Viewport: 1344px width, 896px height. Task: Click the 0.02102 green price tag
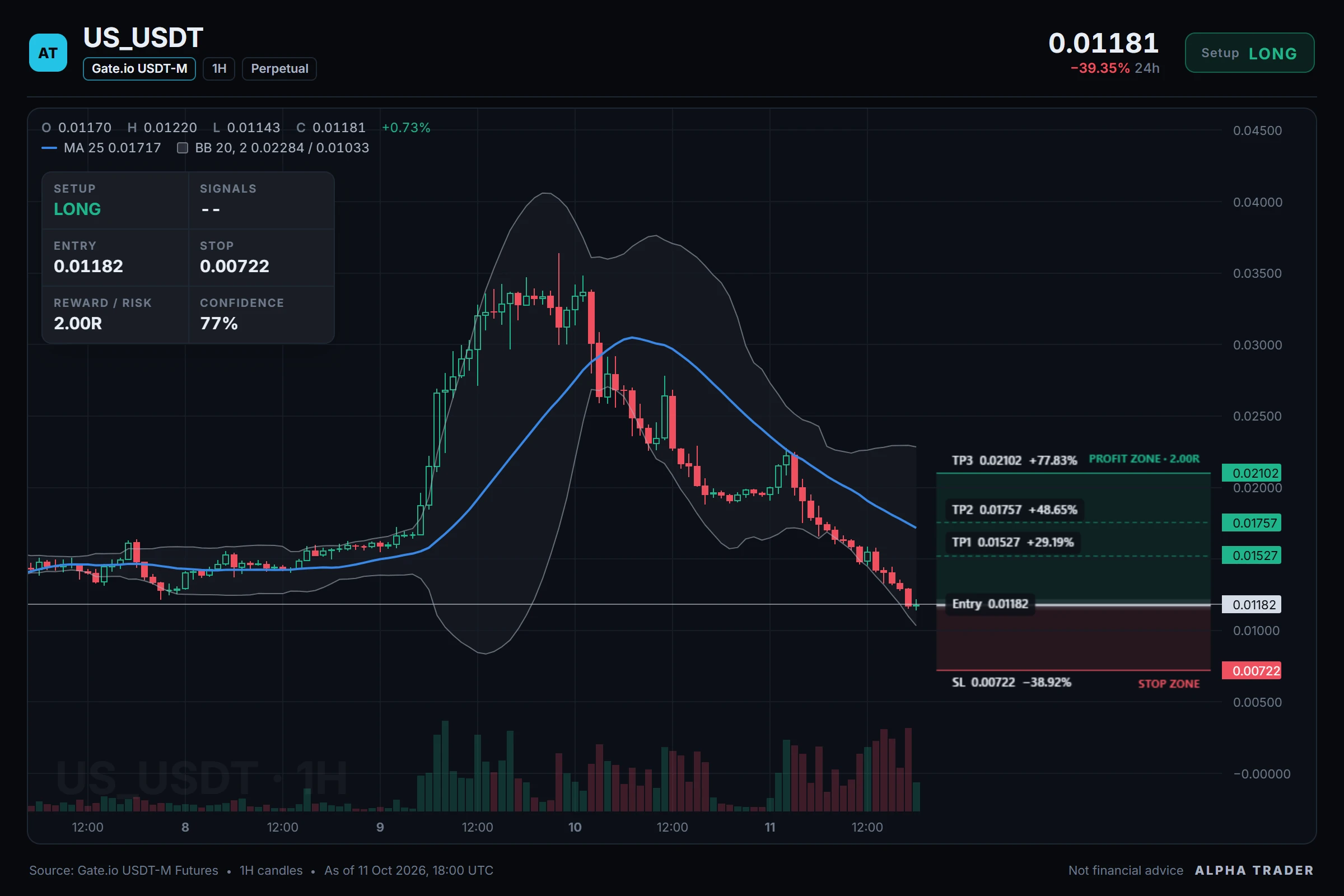point(1252,473)
